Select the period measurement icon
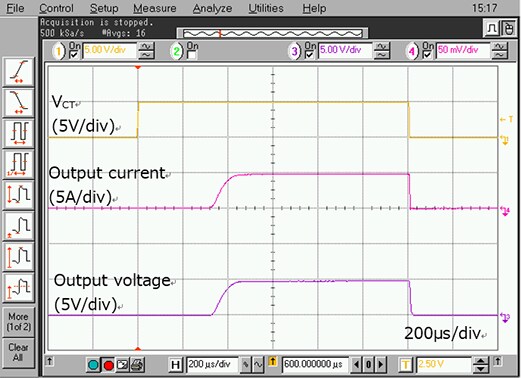Screen dimensions: 521x378 19,133
